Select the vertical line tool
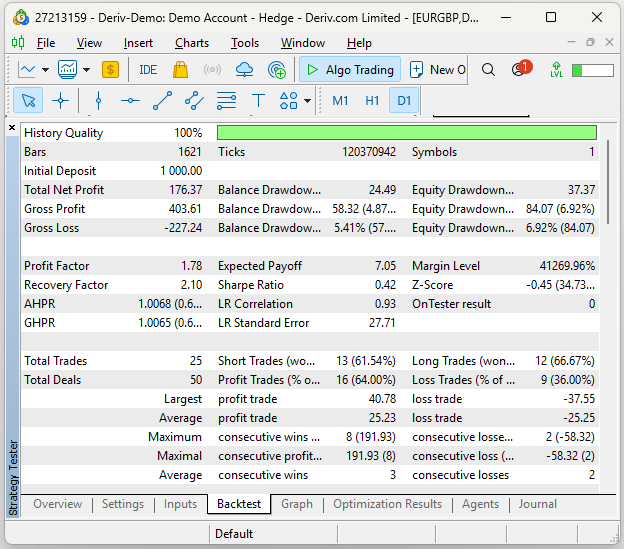The height and width of the screenshot is (549, 624). coord(98,101)
